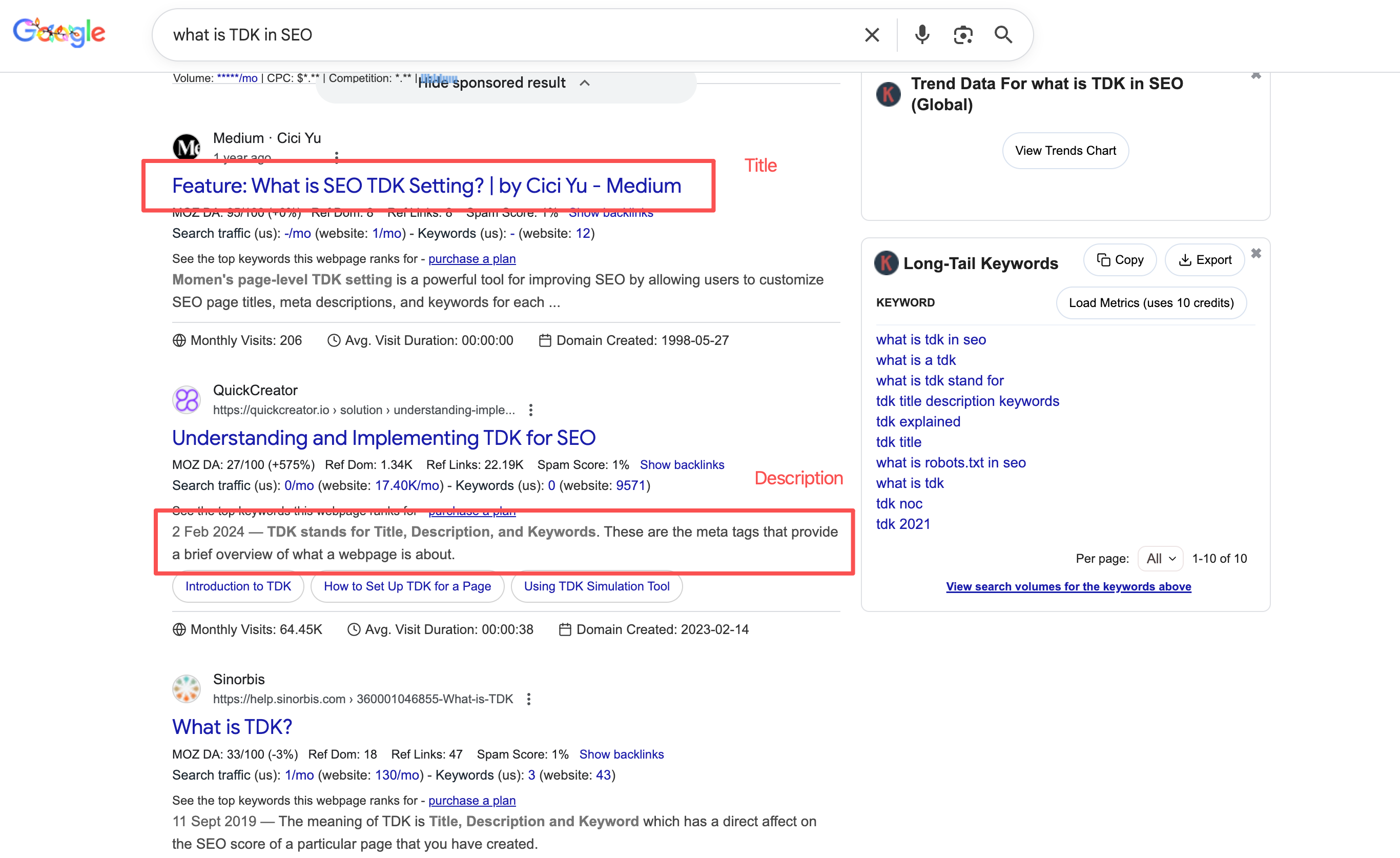Select How to Set Up TDK chip
The height and width of the screenshot is (858, 1400).
pos(407,586)
